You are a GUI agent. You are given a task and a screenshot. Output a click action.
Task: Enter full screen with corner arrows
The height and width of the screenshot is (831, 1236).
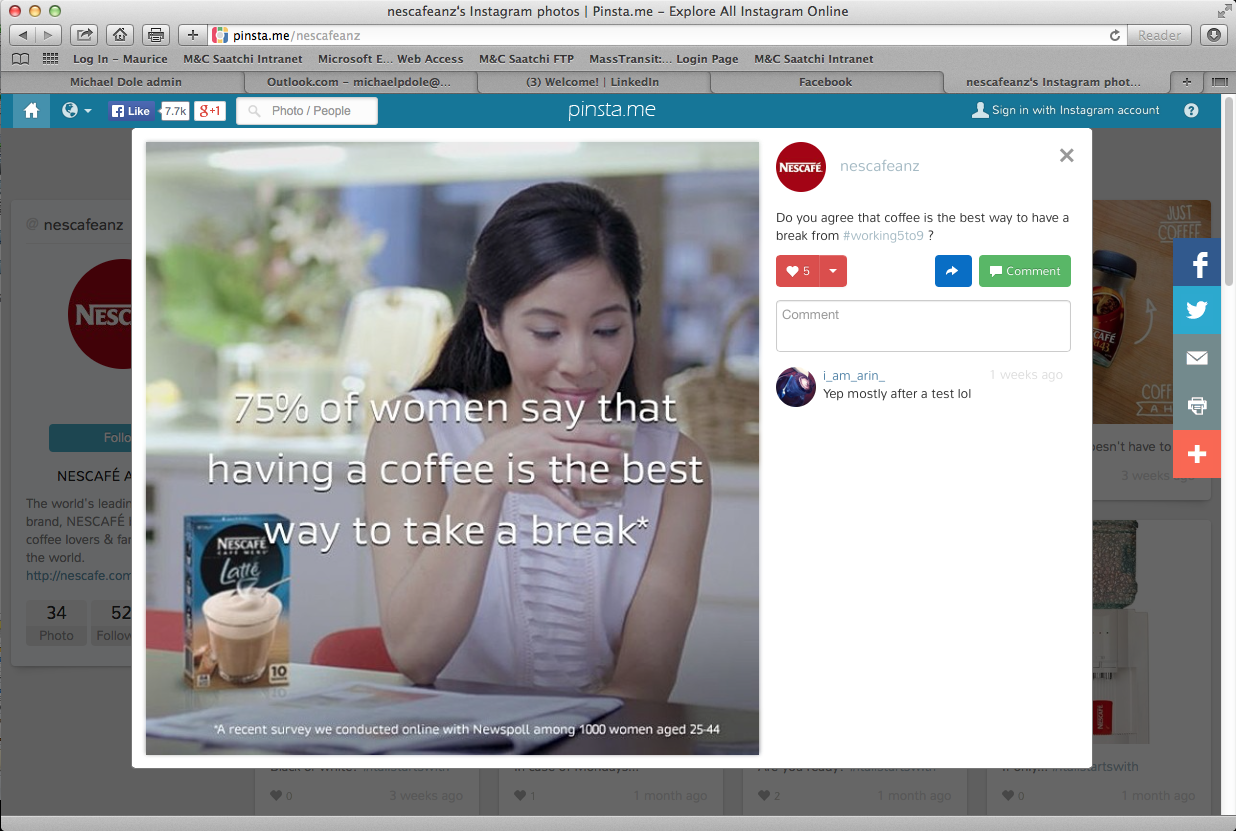(1224, 11)
